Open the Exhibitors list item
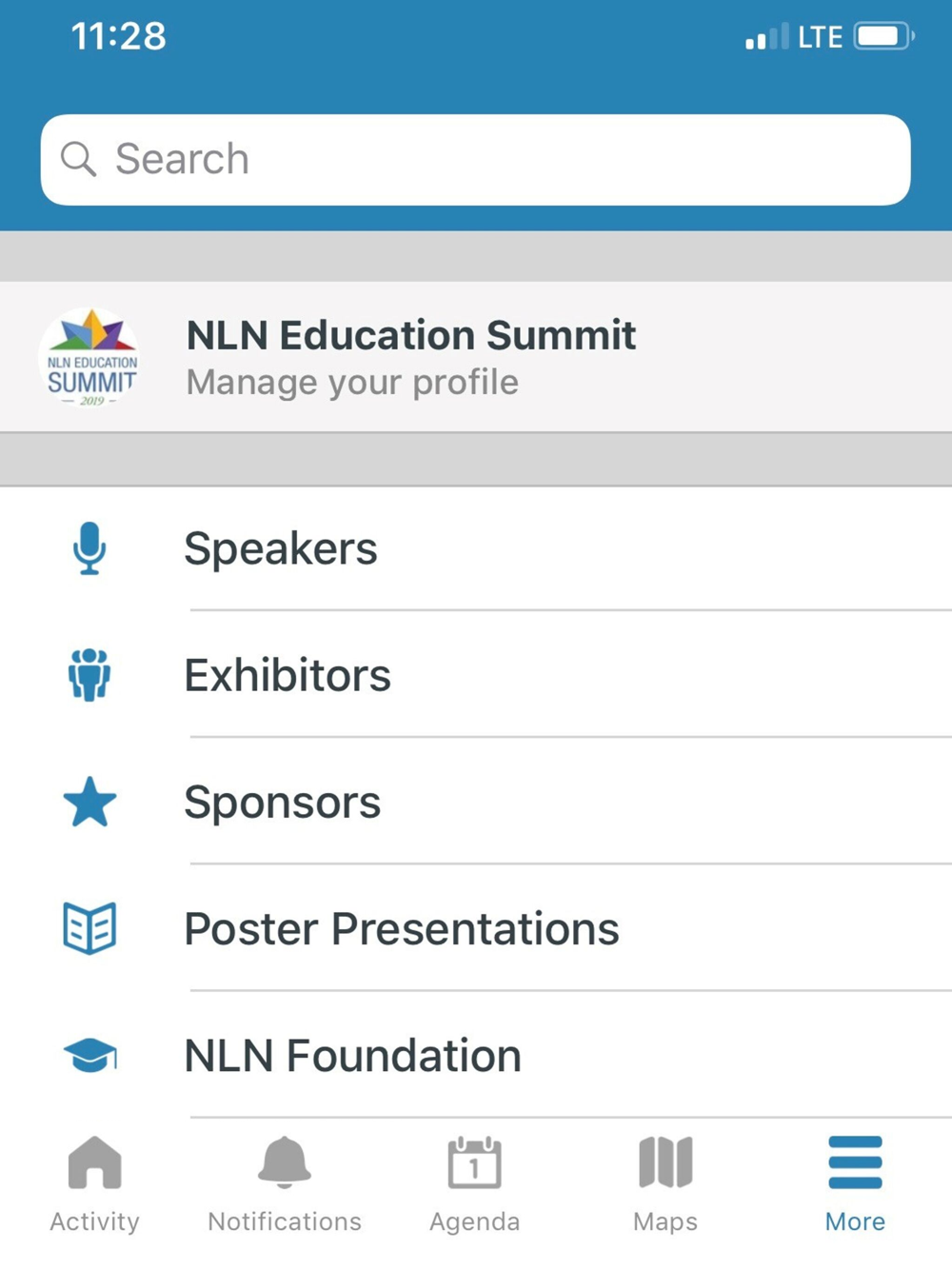This screenshot has width=952, height=1270. (x=476, y=675)
